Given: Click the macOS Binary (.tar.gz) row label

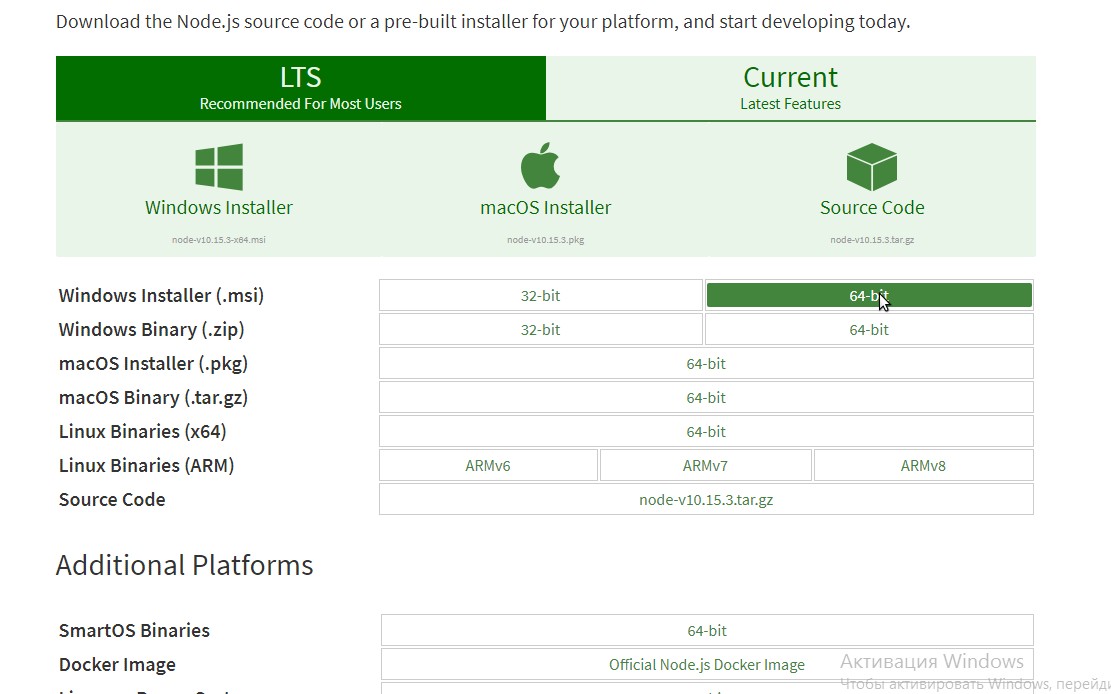Looking at the screenshot, I should coord(154,398).
